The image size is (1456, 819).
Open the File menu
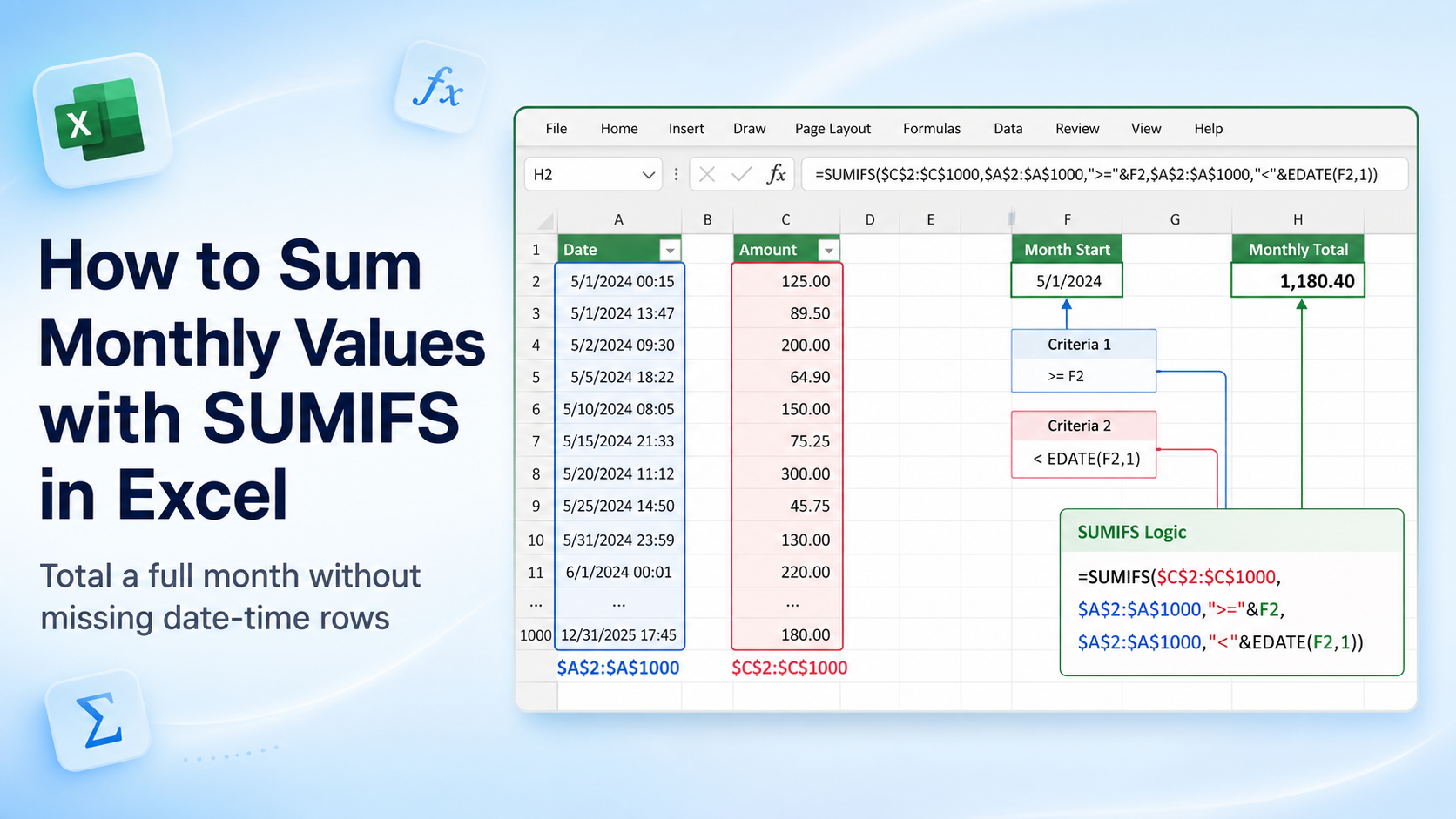pos(556,128)
